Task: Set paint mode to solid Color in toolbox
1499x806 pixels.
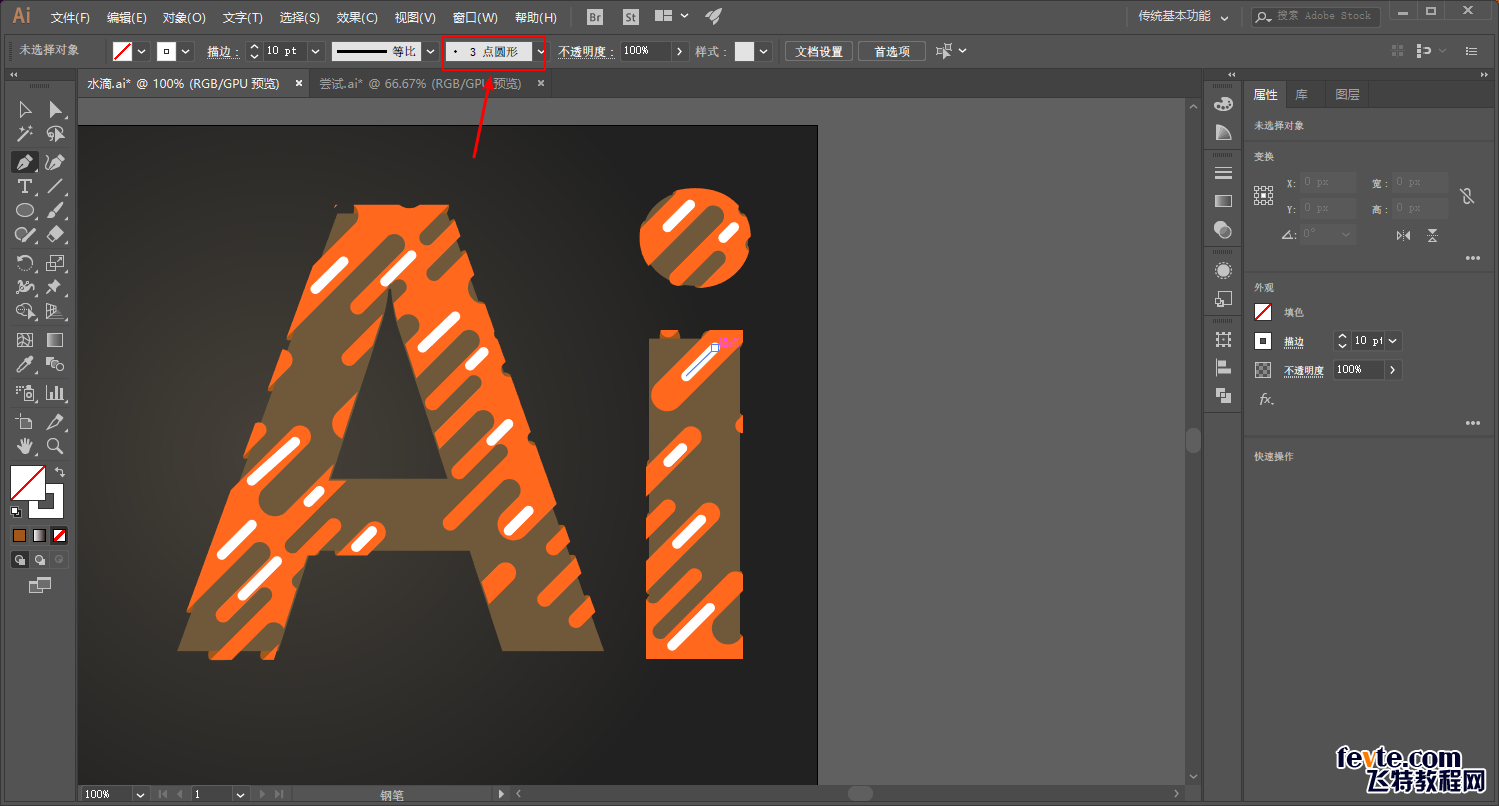Action: [x=19, y=535]
